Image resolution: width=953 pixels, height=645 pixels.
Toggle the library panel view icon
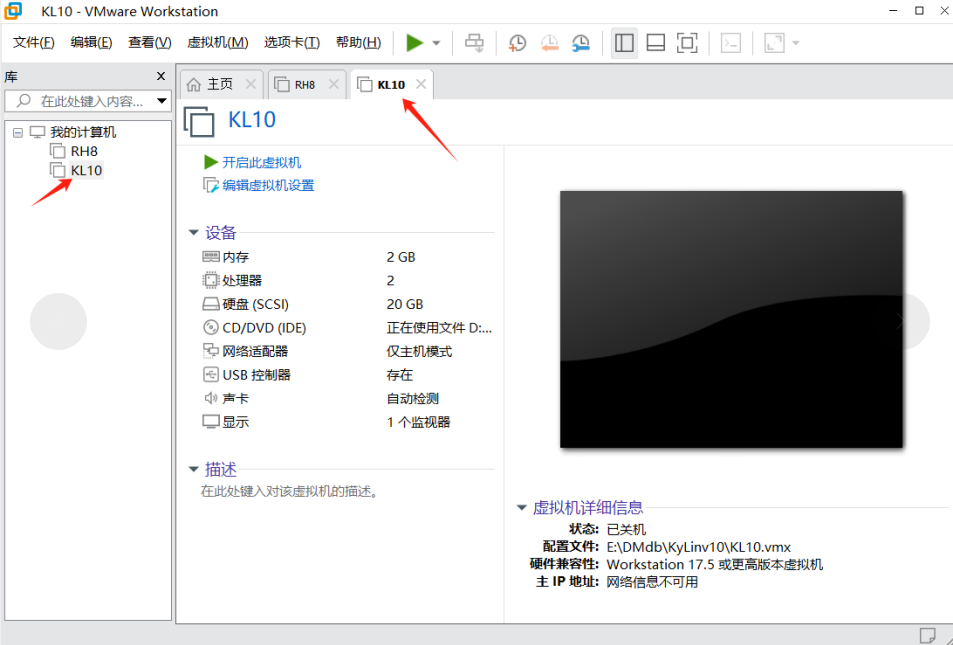click(623, 43)
